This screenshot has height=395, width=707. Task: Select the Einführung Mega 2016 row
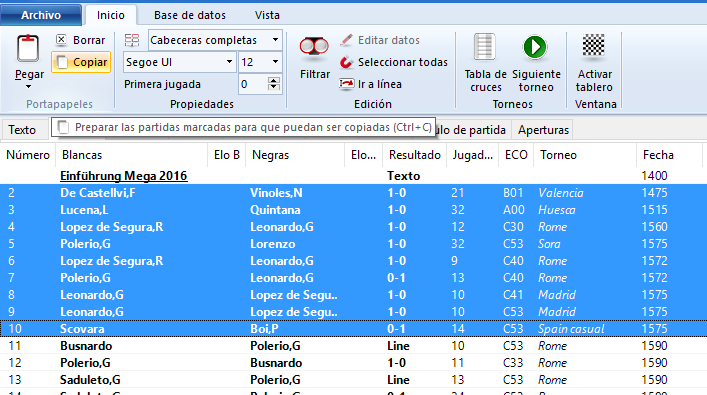coord(354,175)
